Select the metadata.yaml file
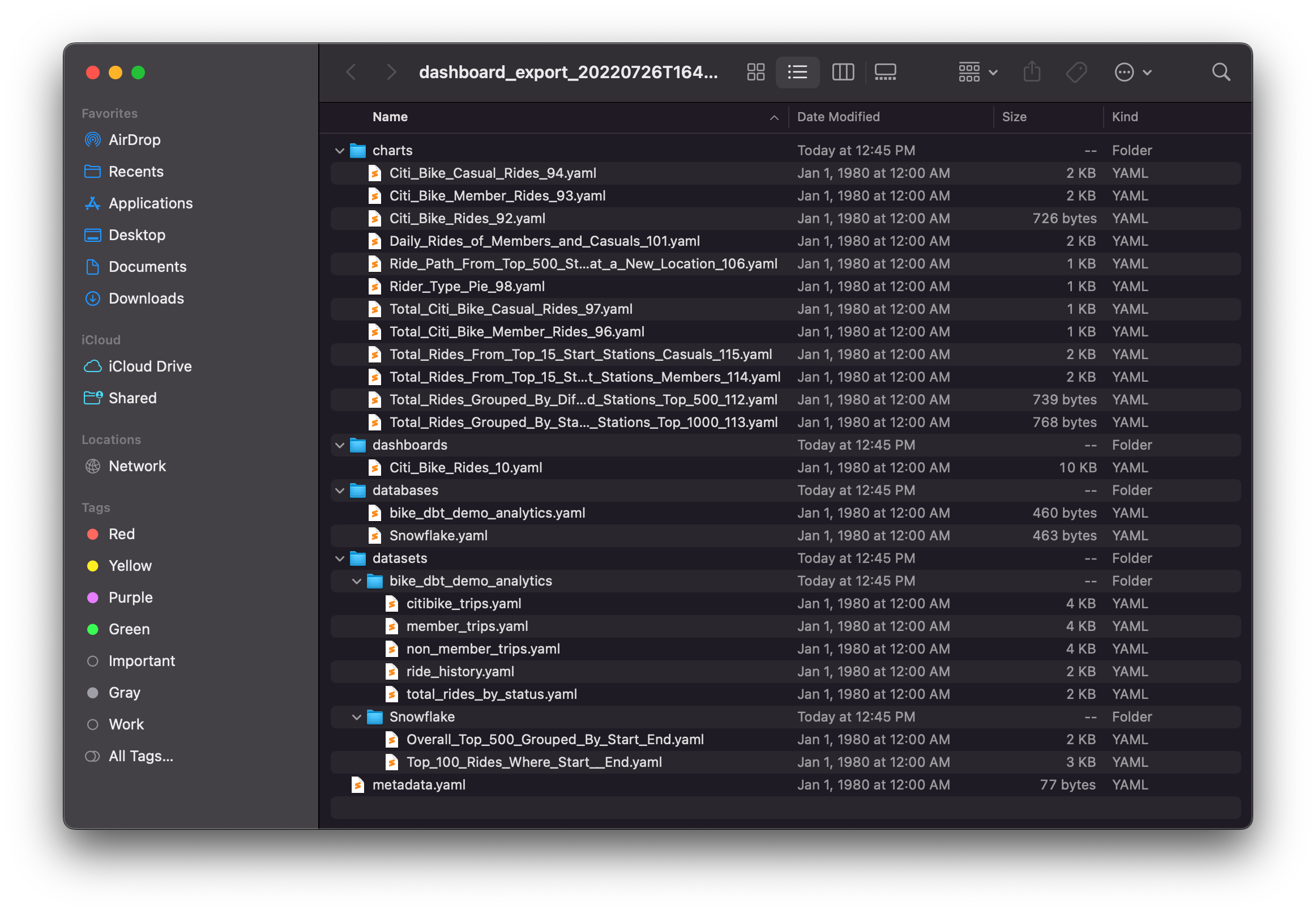 418,785
